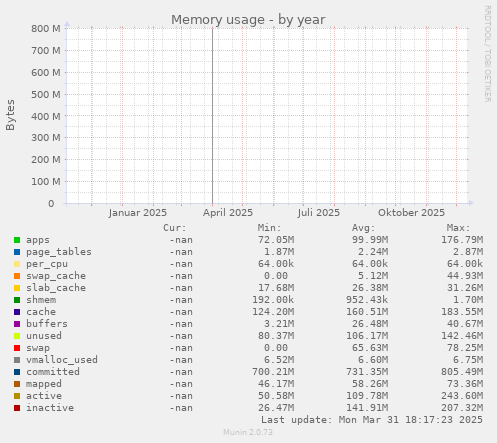Click unused min value 80.37M

point(276,336)
